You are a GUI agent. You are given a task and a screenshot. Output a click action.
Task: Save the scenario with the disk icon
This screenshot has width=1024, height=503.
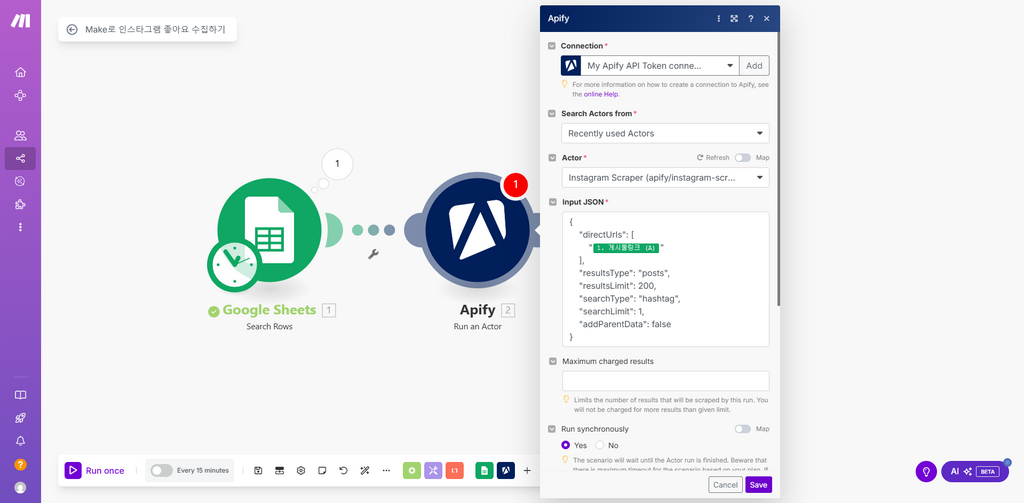tap(258, 470)
